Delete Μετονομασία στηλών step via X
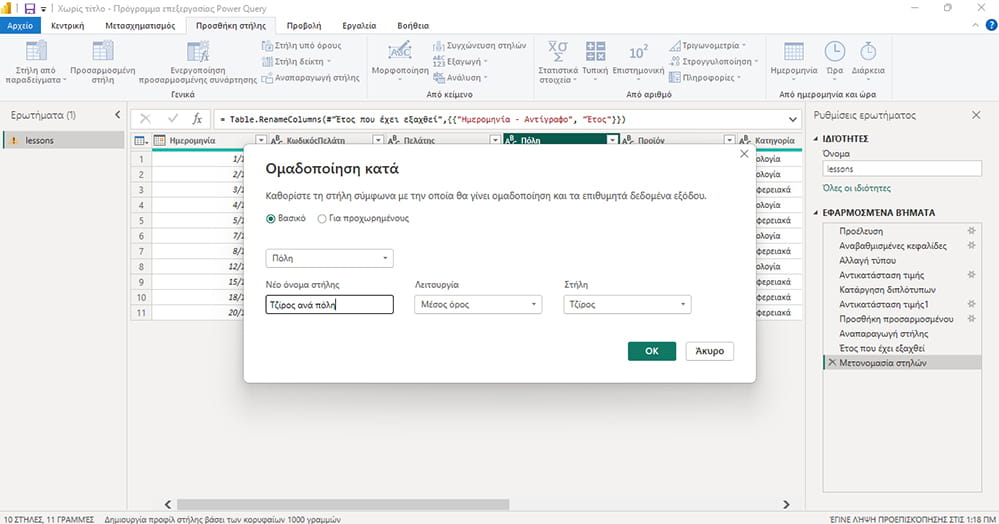The height and width of the screenshot is (524, 999). coord(831,362)
